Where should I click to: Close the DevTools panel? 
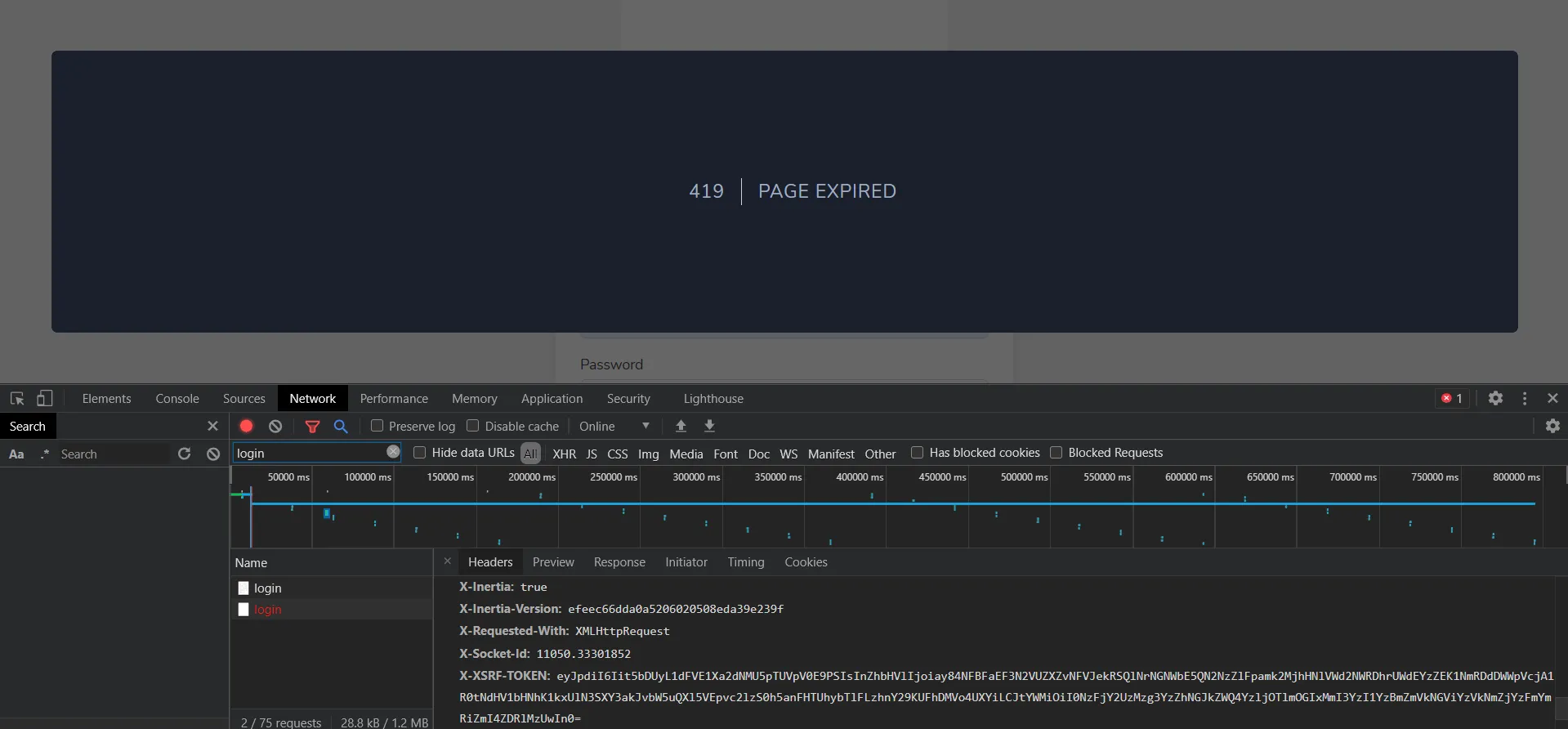click(x=1552, y=398)
